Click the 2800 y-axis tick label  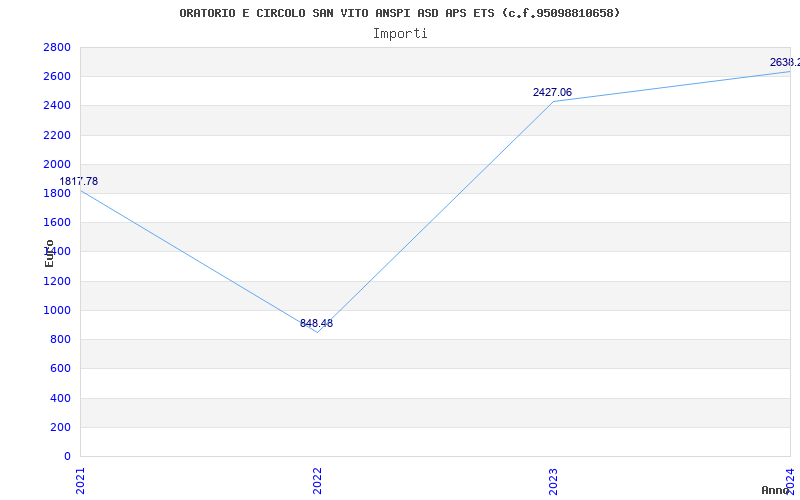(x=57, y=48)
